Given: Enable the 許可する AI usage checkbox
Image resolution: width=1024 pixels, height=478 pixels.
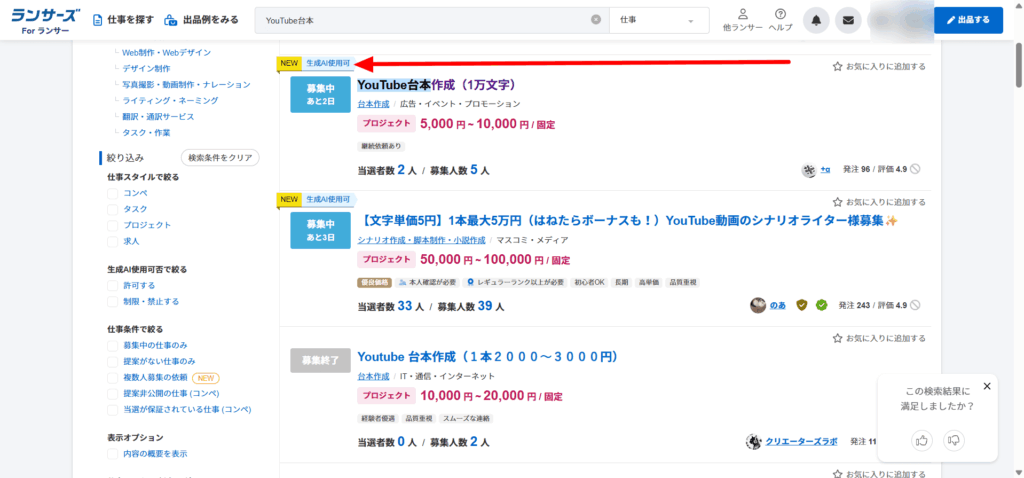Looking at the screenshot, I should click(113, 285).
